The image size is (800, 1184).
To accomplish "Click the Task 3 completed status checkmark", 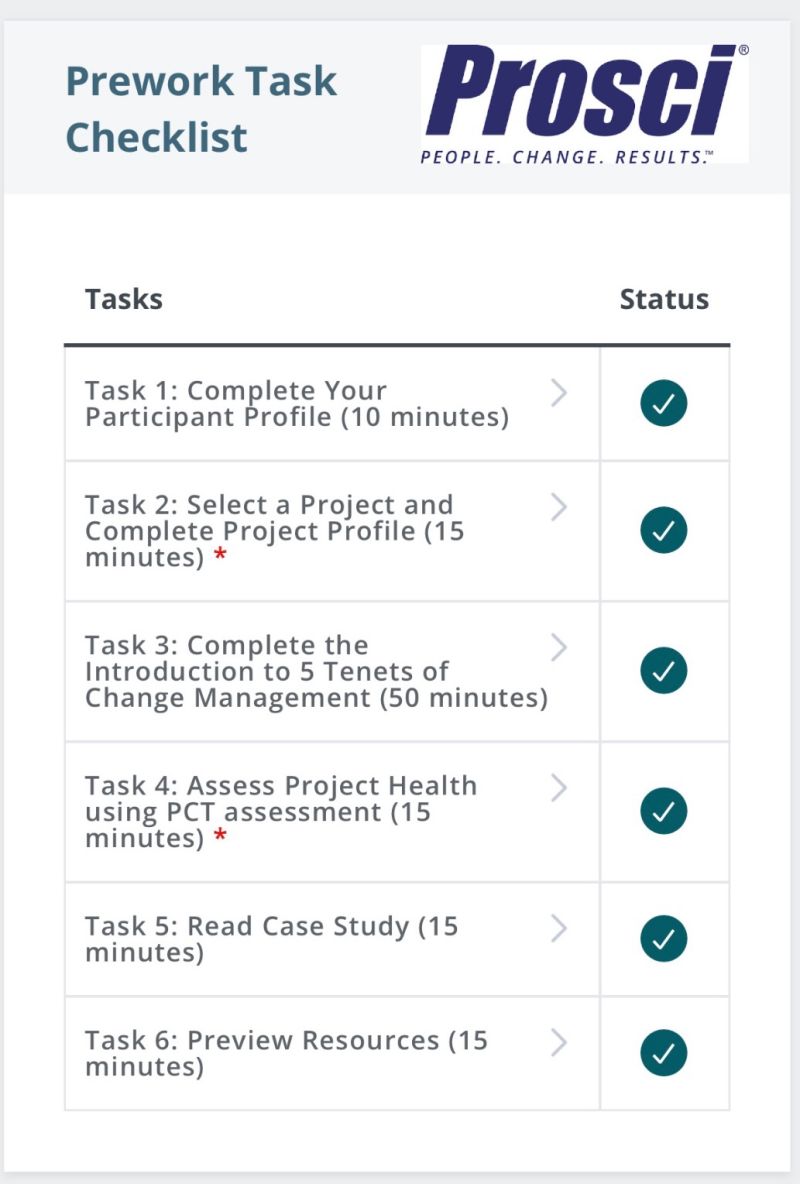I will pos(663,671).
